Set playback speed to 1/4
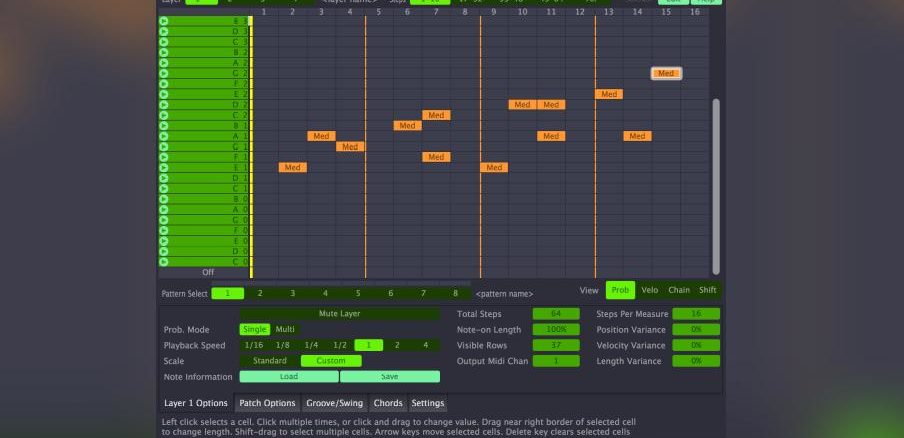904x438 pixels. 311,345
